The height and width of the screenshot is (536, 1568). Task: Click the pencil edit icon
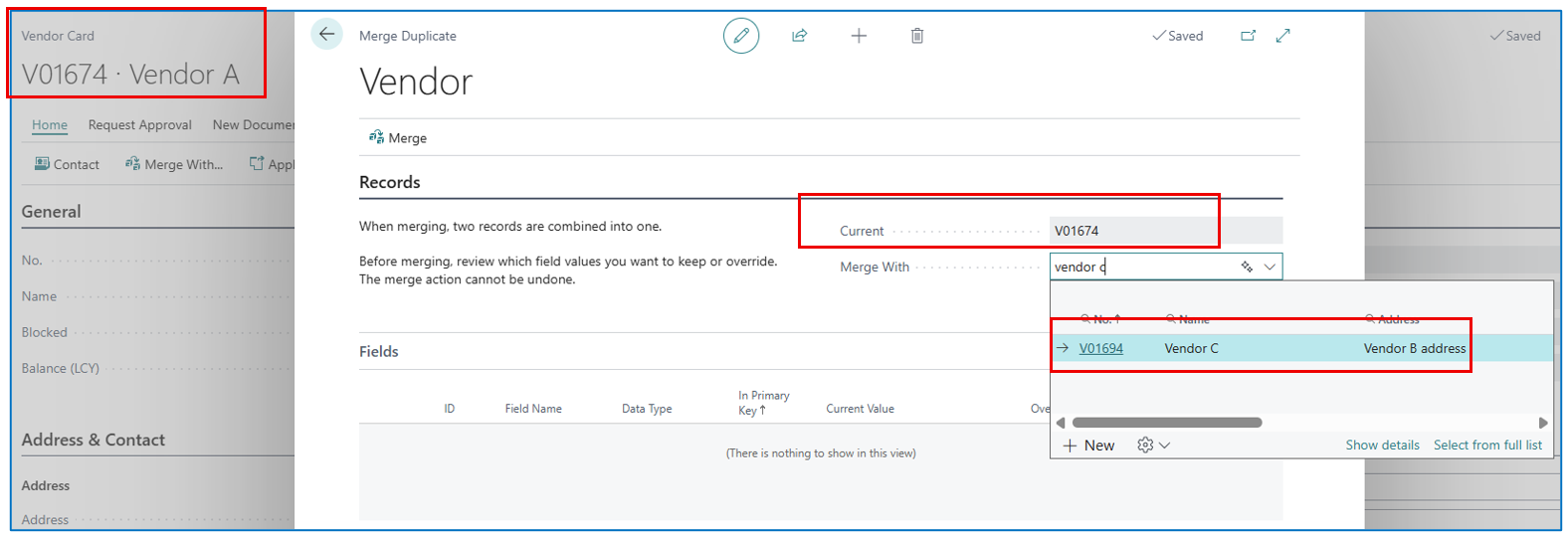click(740, 36)
